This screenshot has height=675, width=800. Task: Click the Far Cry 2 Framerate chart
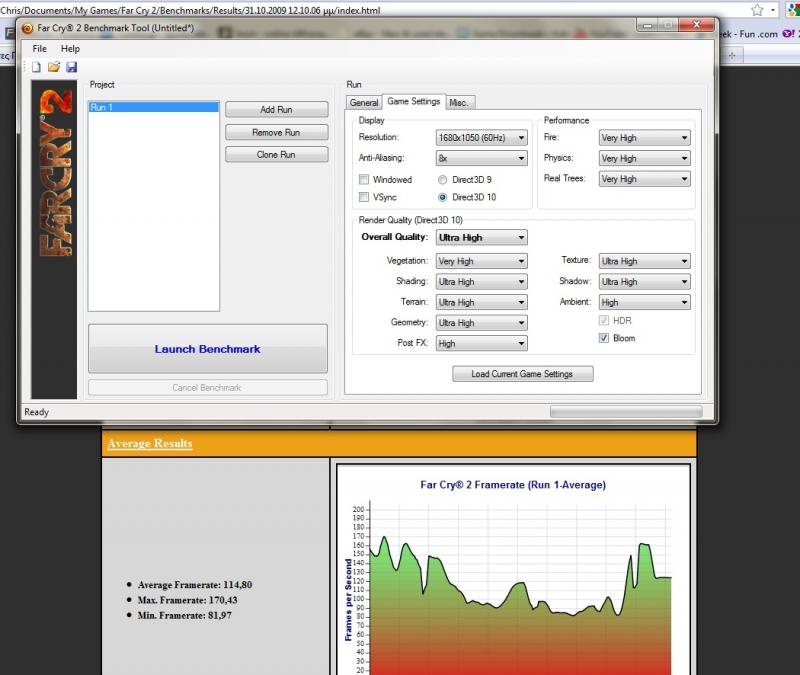click(x=513, y=570)
